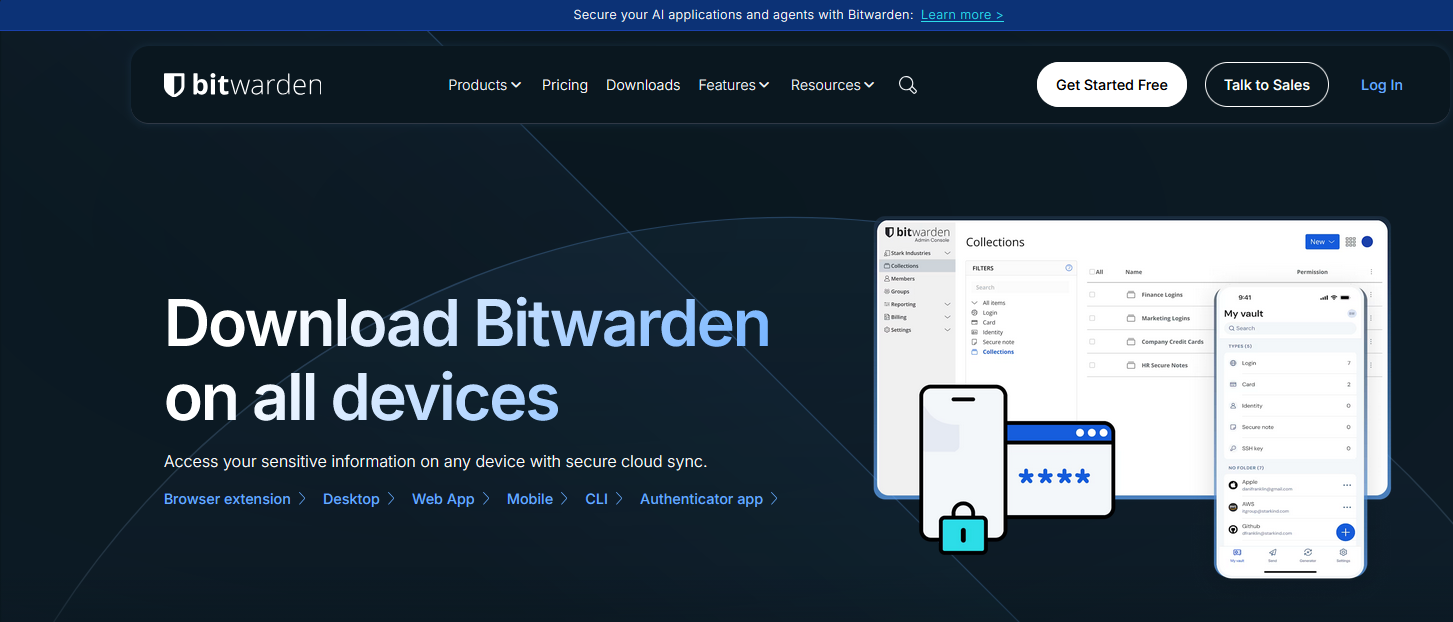The width and height of the screenshot is (1453, 622).
Task: Tick the All checkbox in collections table
Action: (1092, 272)
